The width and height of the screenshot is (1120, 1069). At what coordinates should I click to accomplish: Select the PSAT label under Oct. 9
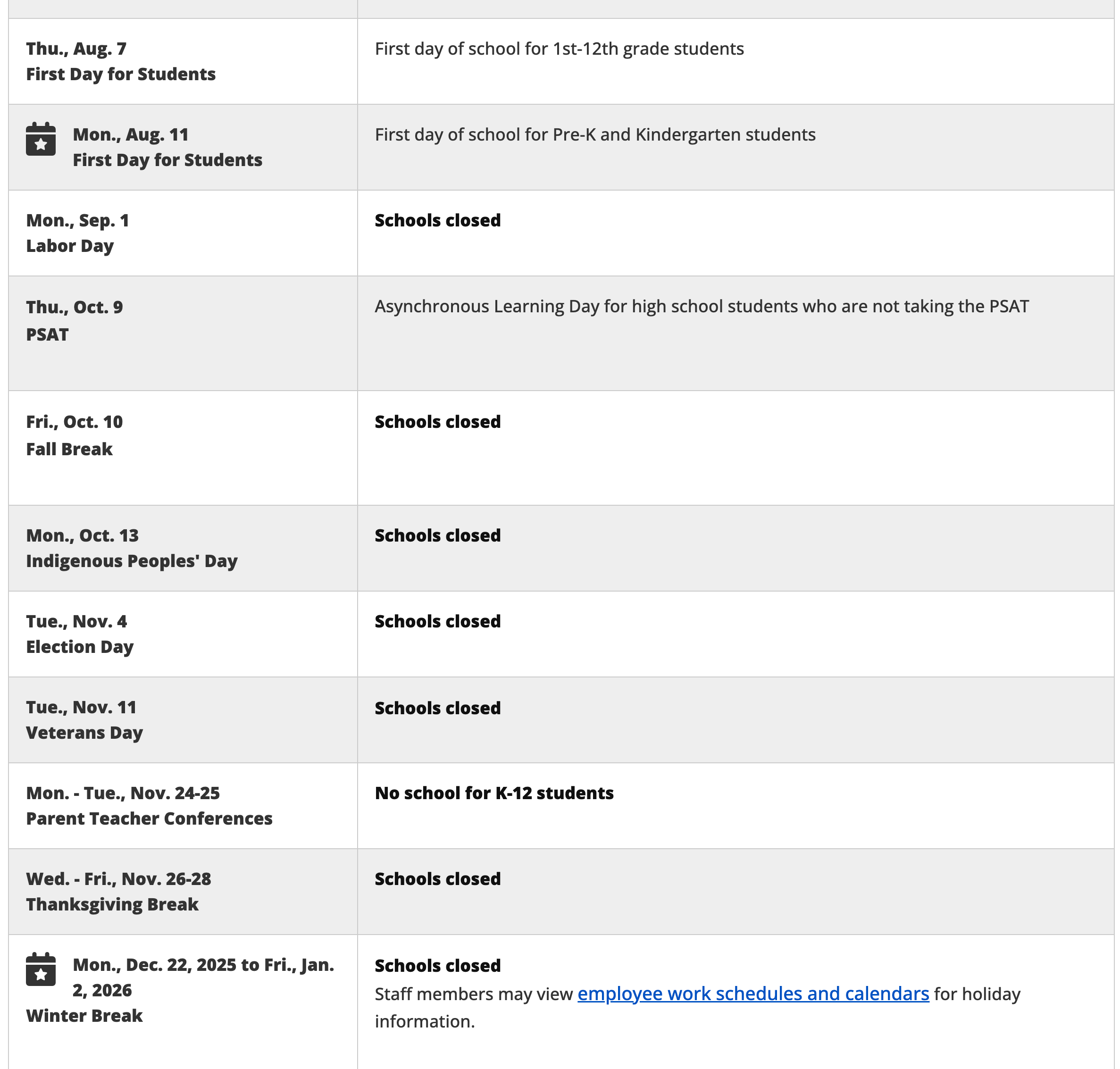[47, 334]
